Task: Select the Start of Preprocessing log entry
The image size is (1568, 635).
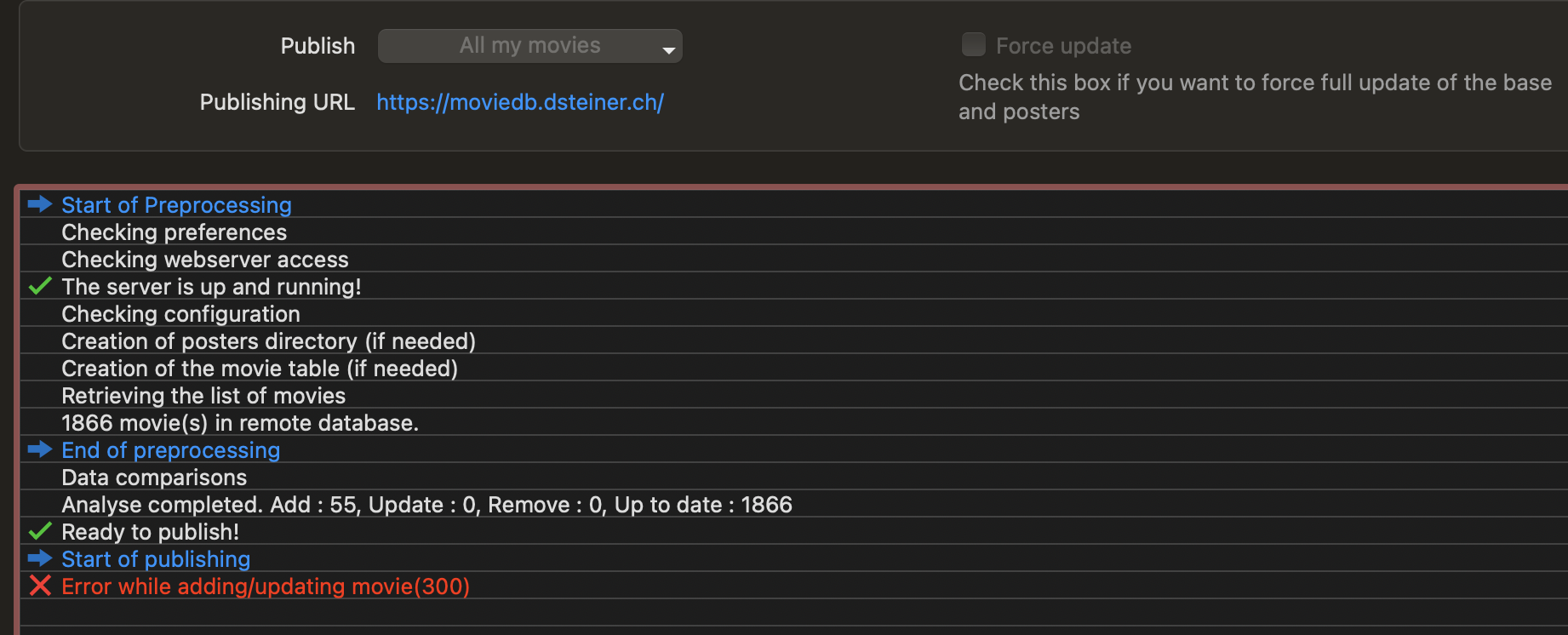Action: 176,205
